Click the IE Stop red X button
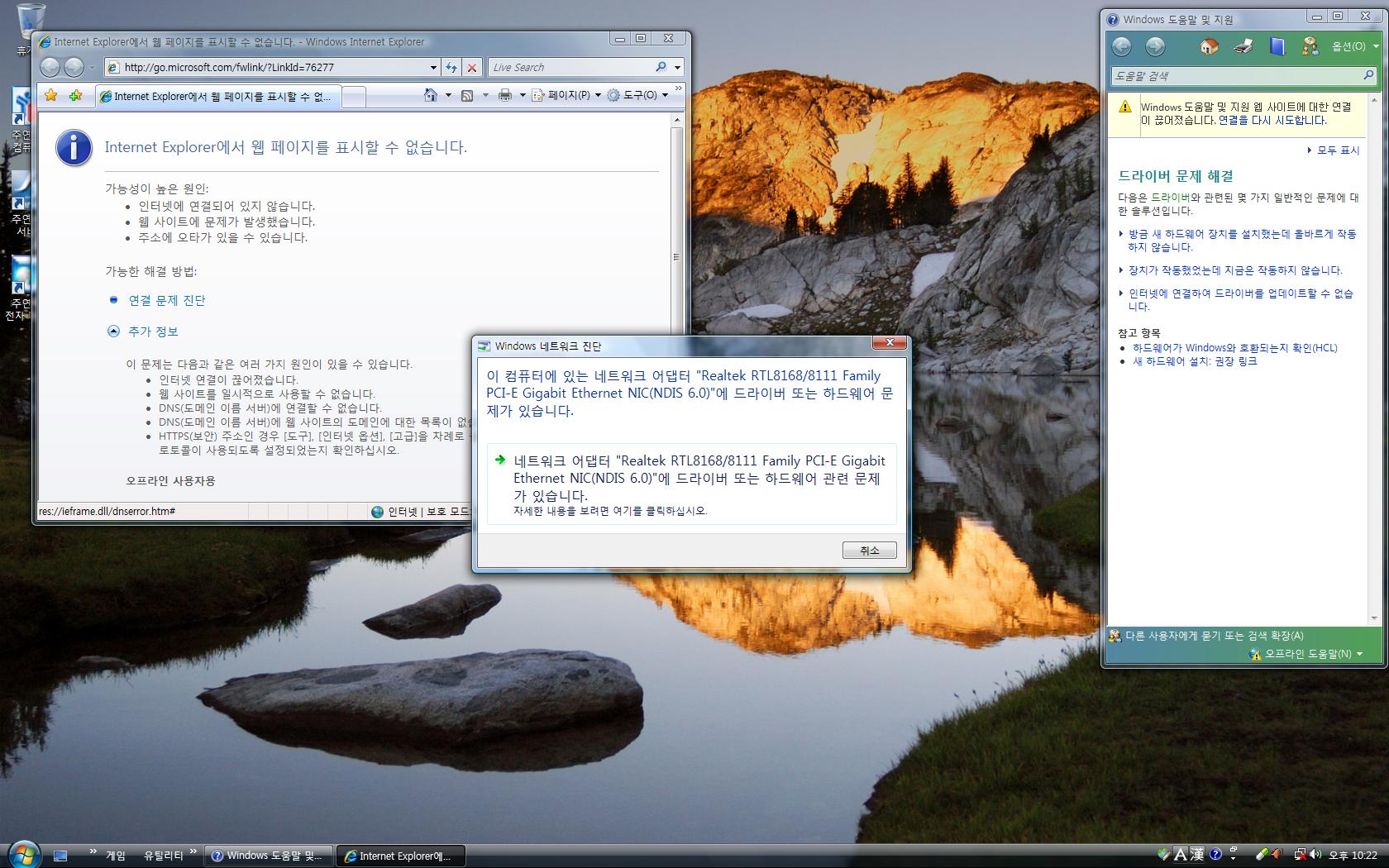This screenshot has width=1389, height=868. 471,68
